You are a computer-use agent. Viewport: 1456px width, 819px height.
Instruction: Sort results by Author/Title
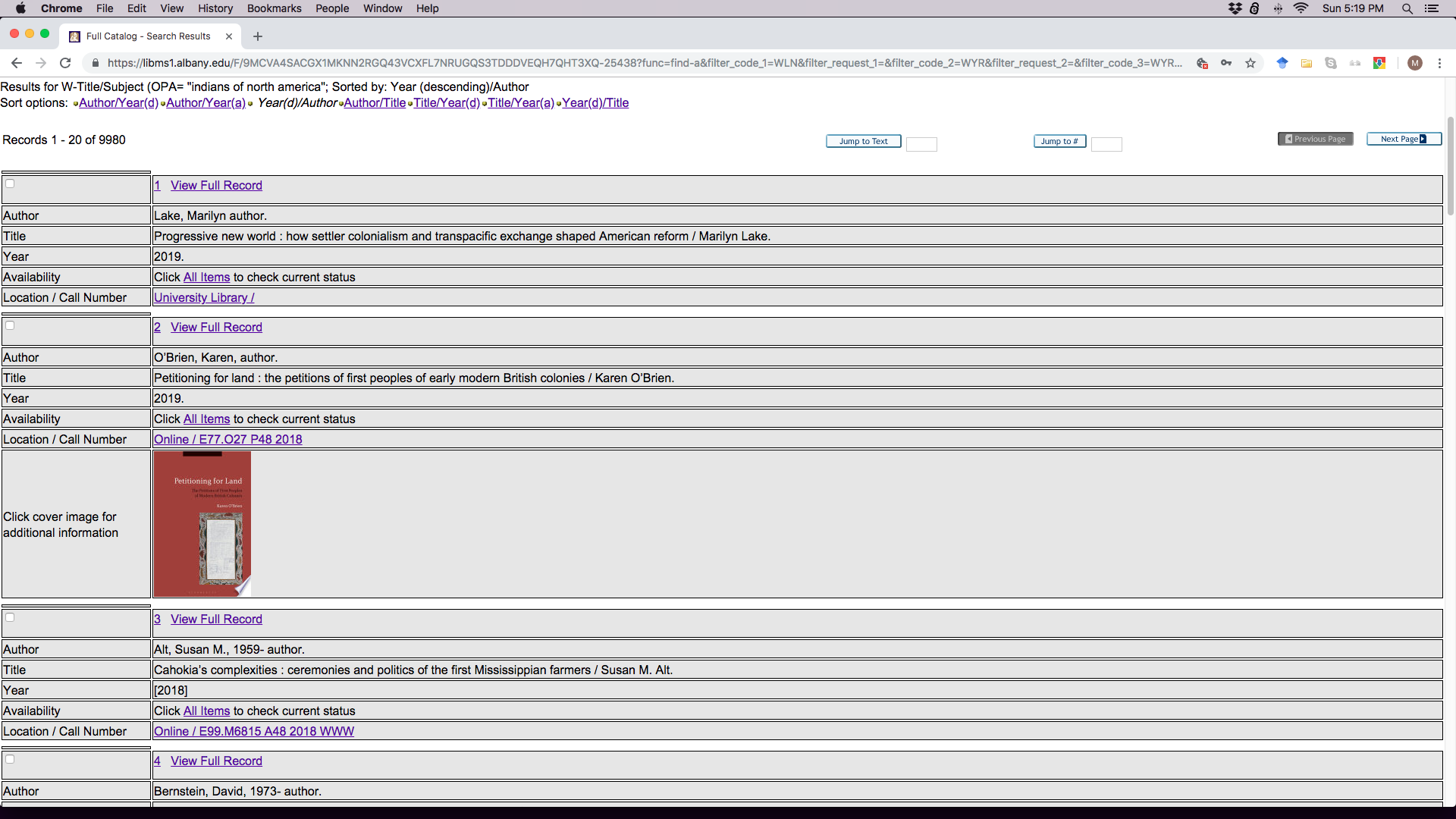click(375, 103)
